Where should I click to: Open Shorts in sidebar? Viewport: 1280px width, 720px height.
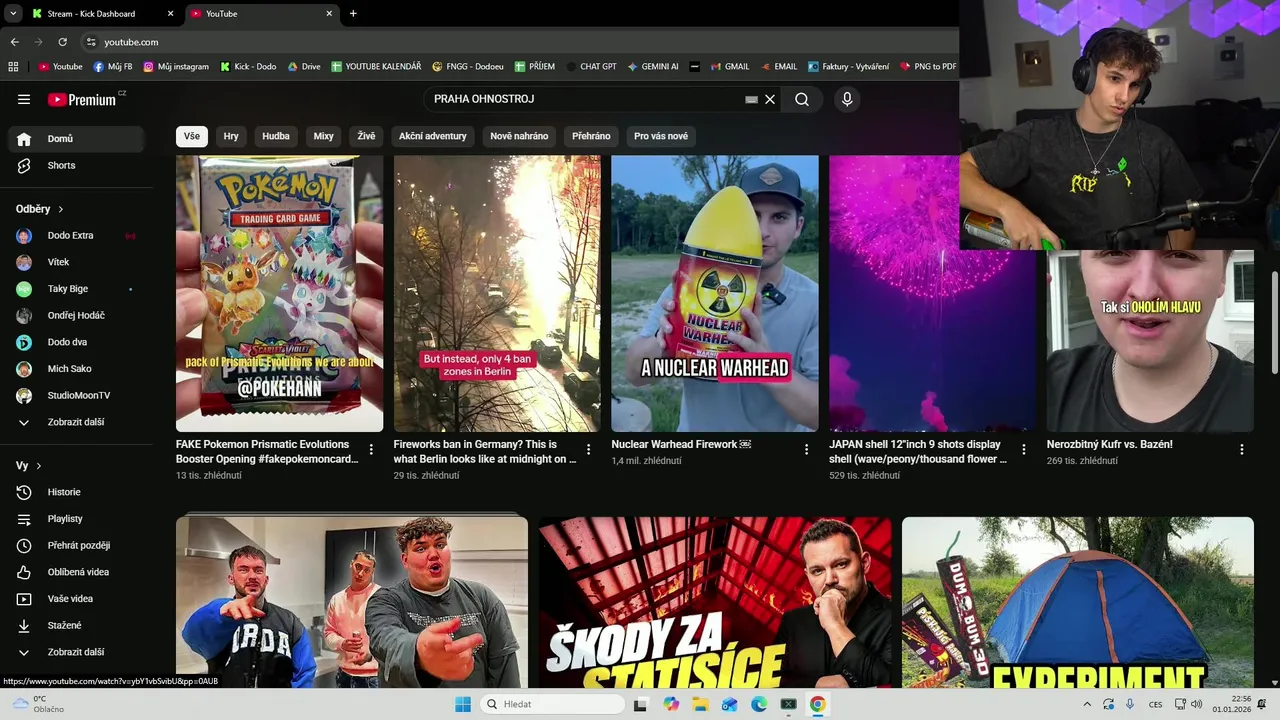[x=76, y=165]
